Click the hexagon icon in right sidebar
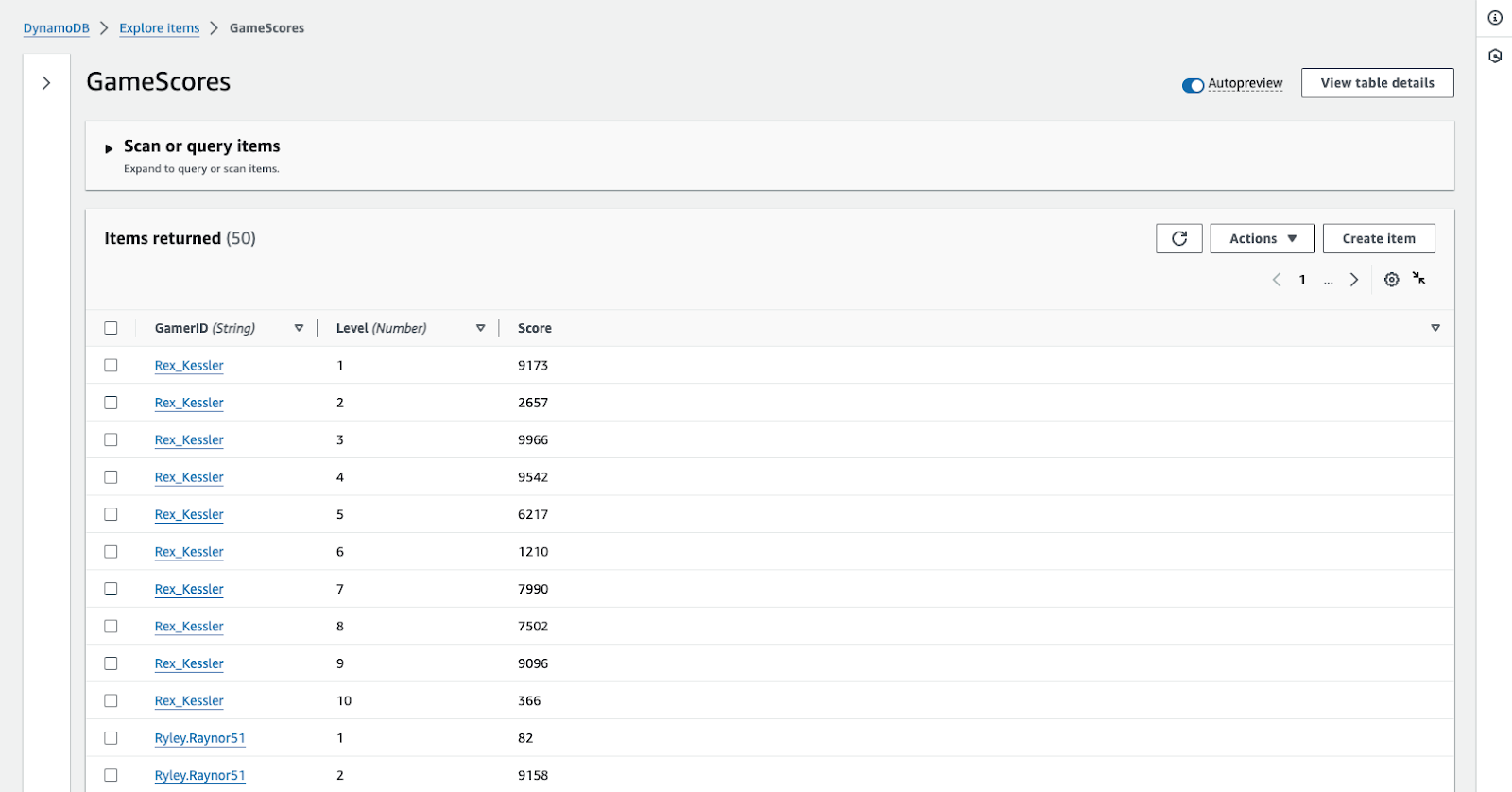1512x792 pixels. tap(1495, 56)
